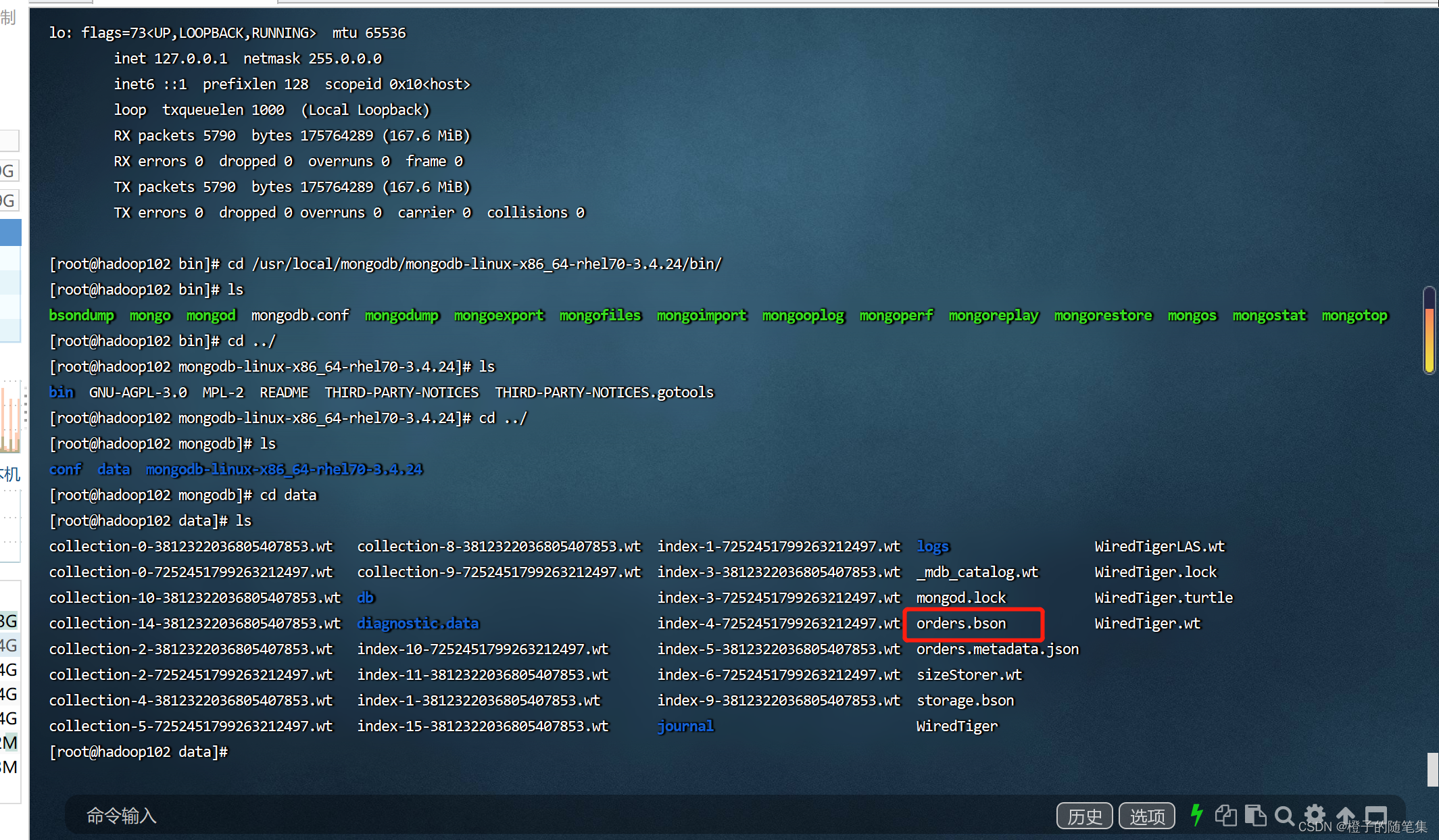Click the blue journal directory entry
This screenshot has width=1439, height=840.
[685, 726]
